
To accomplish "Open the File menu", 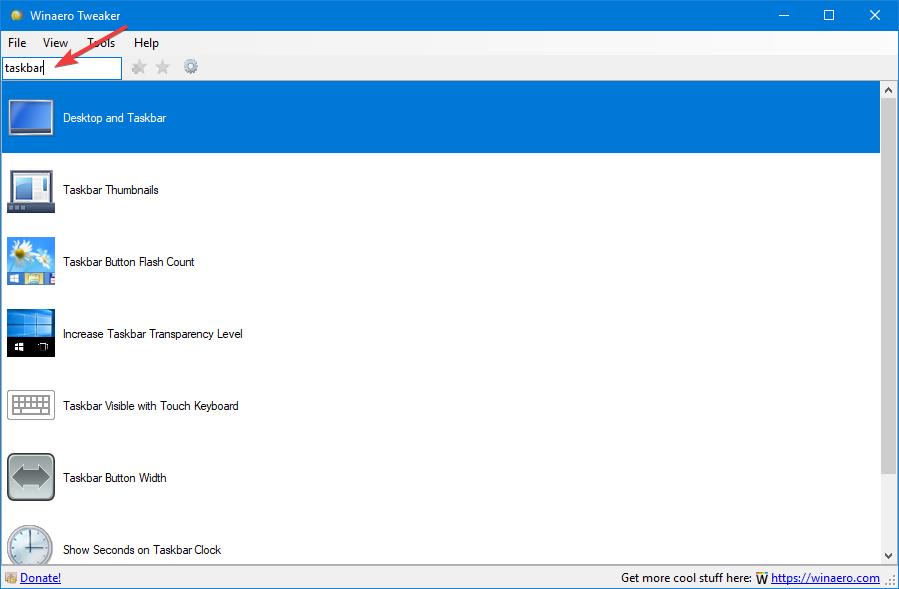I will coord(17,43).
